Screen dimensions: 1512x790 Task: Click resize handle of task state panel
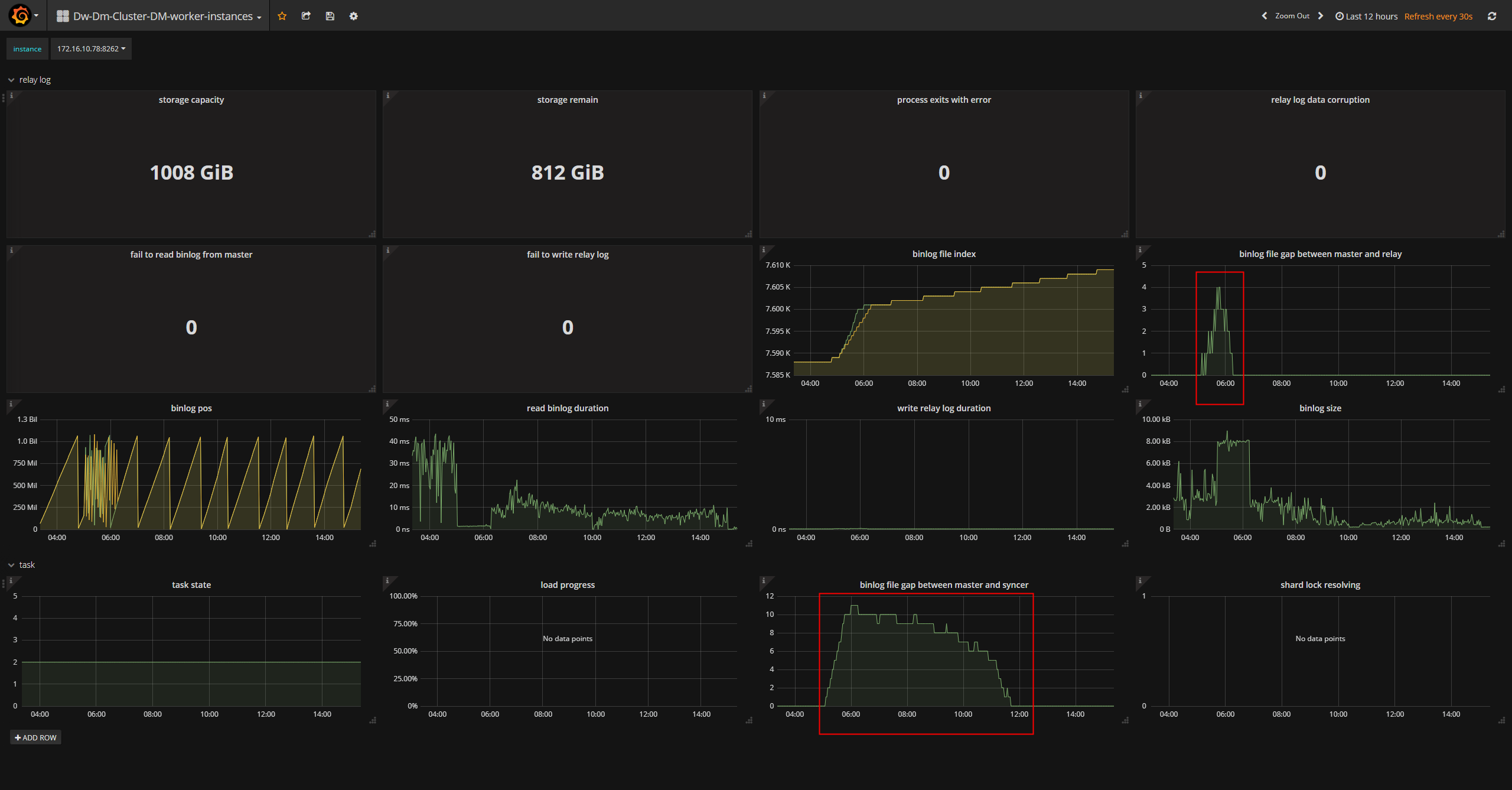click(373, 720)
